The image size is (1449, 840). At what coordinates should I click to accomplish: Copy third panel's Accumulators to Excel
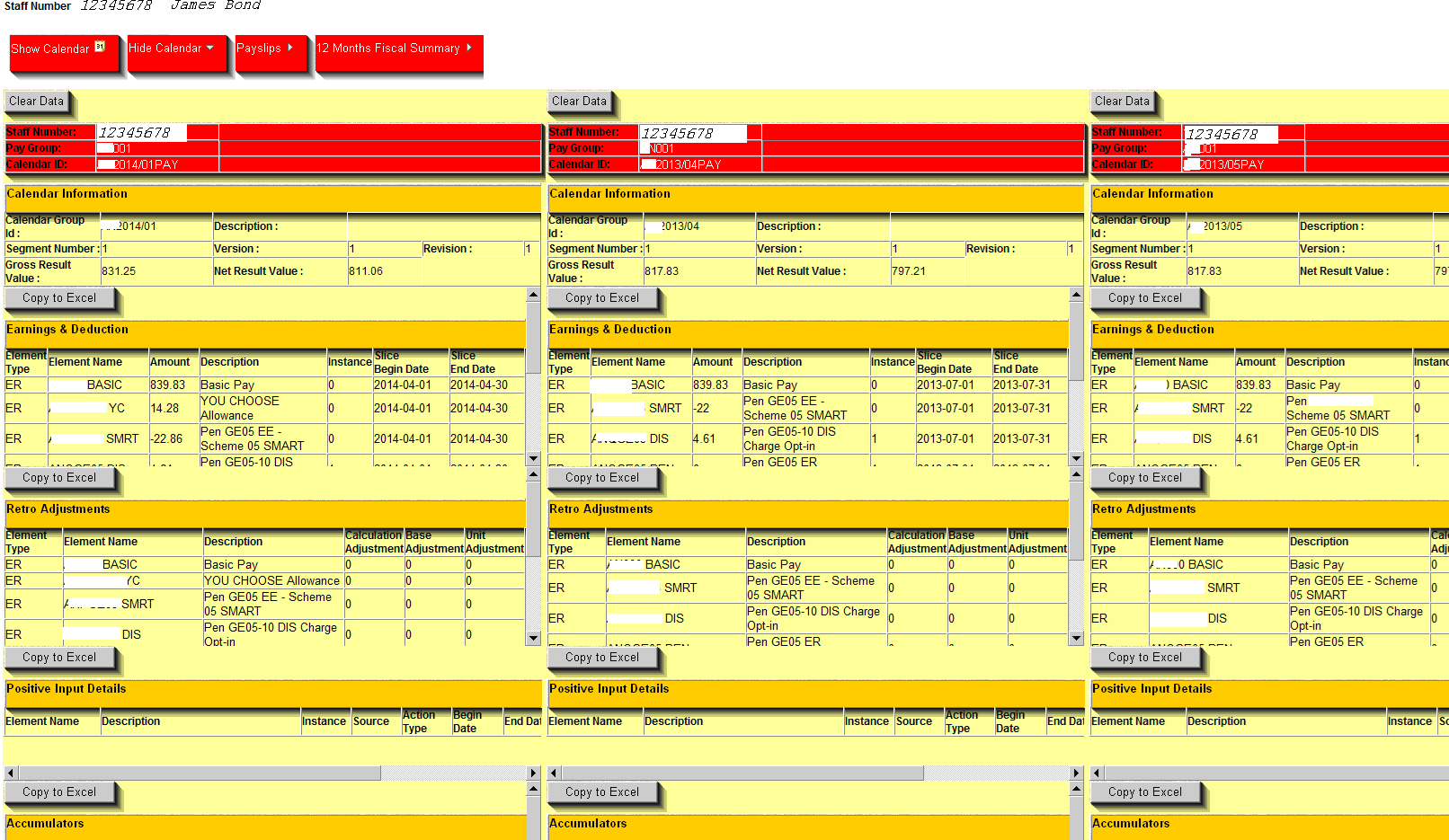pos(1145,792)
